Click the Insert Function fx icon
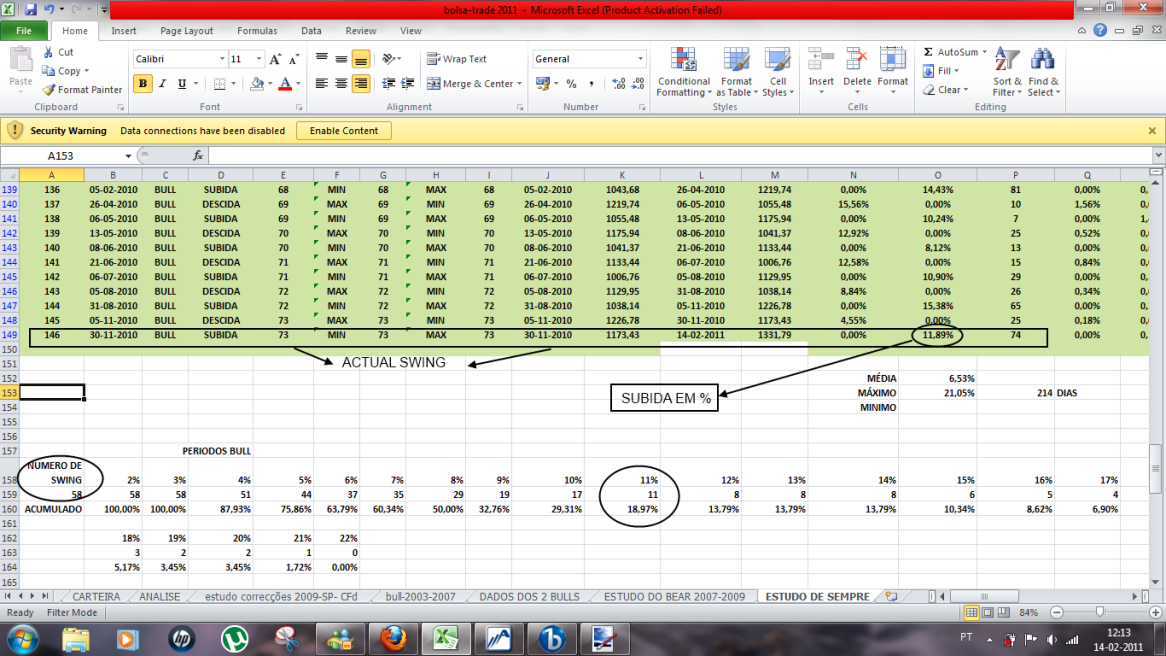Viewport: 1166px width, 656px height. click(198, 155)
